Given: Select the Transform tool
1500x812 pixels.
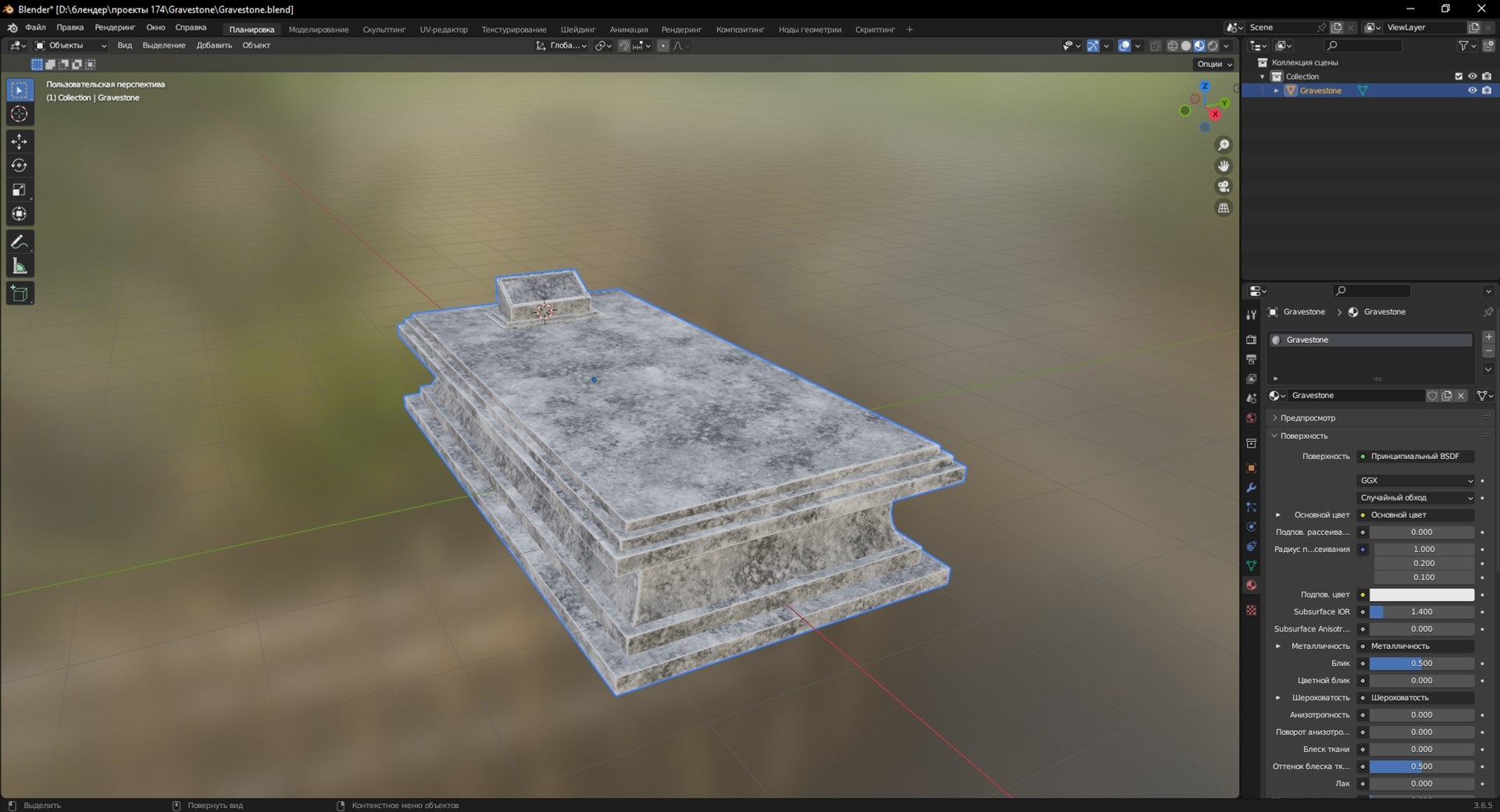Looking at the screenshot, I should tap(20, 214).
